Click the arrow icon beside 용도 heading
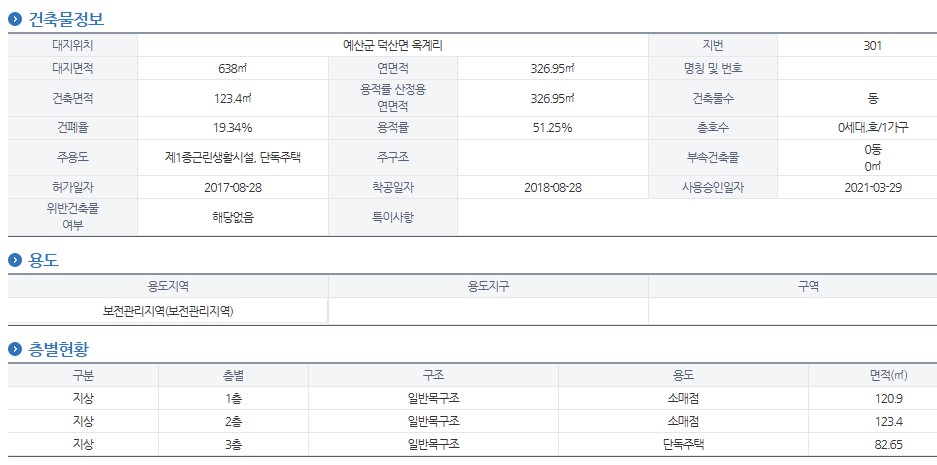The height and width of the screenshot is (465, 937). [16, 261]
